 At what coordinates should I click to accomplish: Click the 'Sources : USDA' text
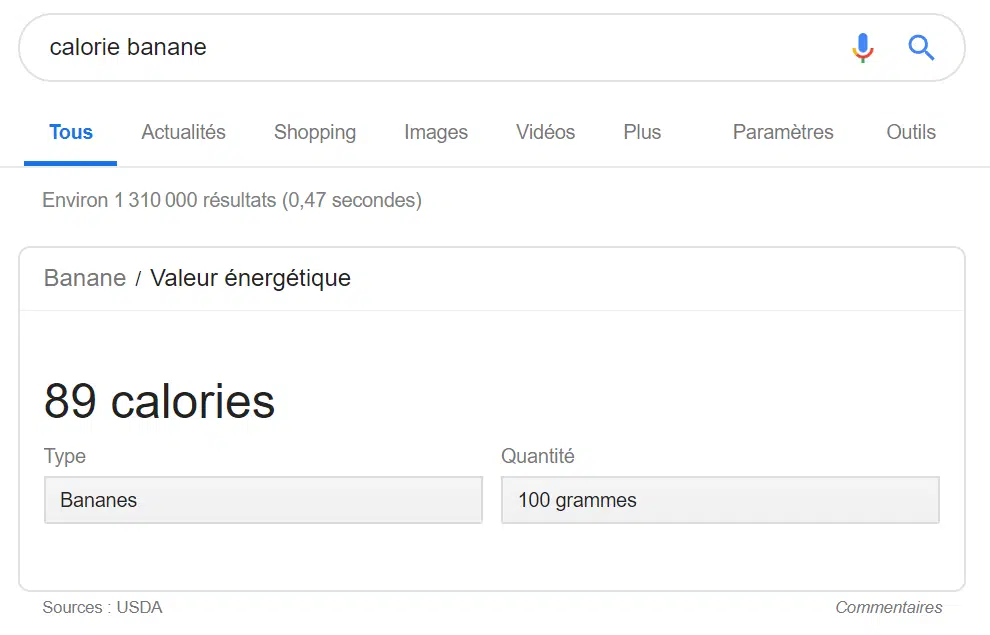tap(102, 607)
